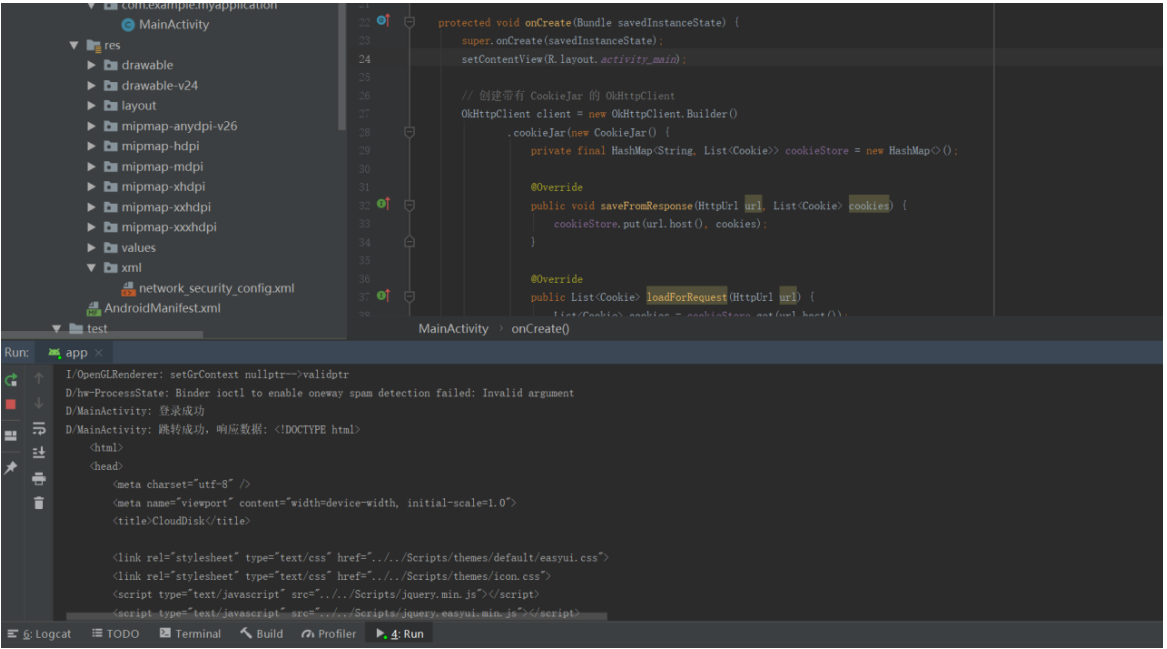This screenshot has width=1167, height=649.
Task: Click Run console horizontal scrollbar
Action: [337, 616]
